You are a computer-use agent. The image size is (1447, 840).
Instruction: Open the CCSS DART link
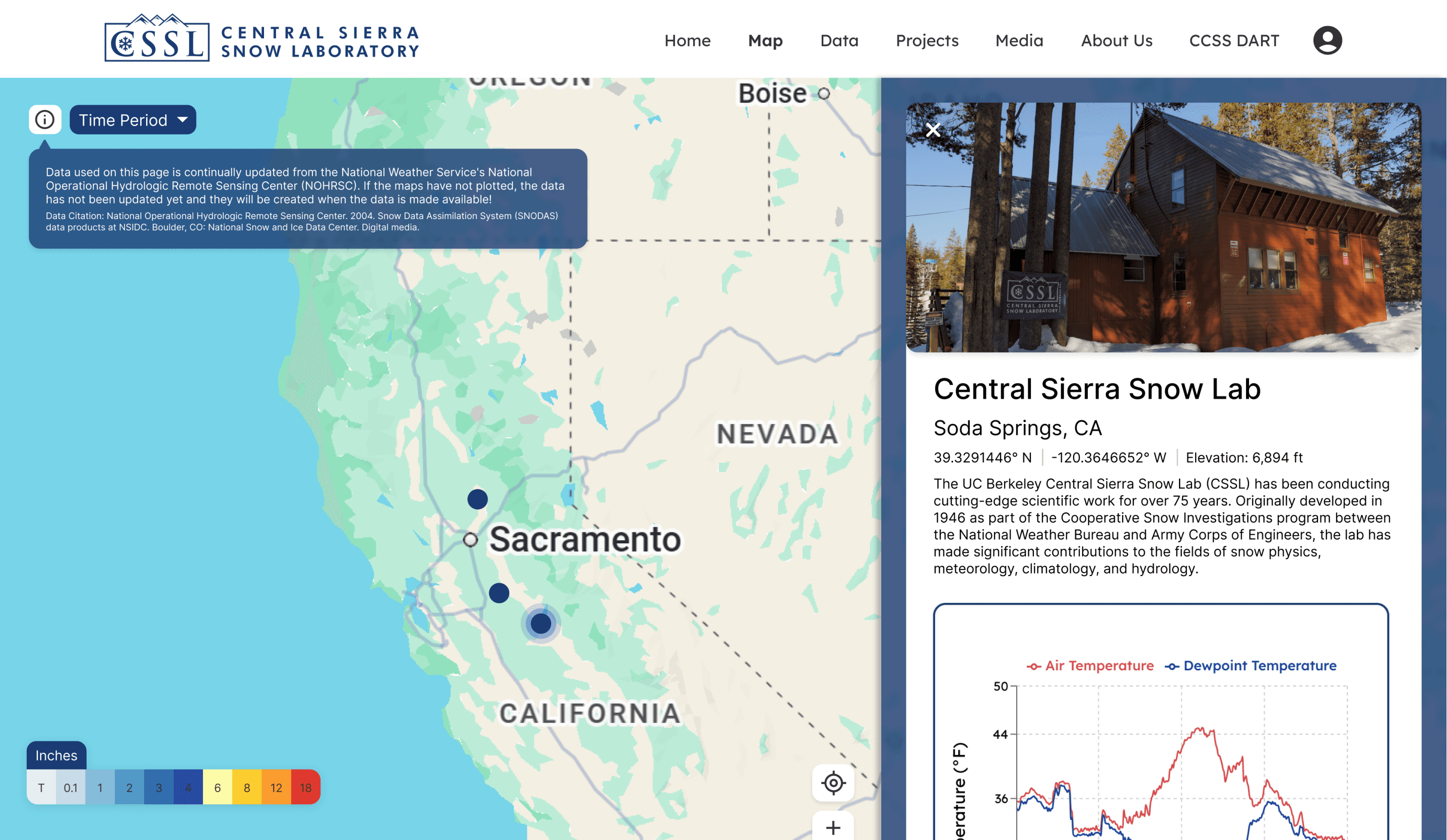pyautogui.click(x=1234, y=41)
